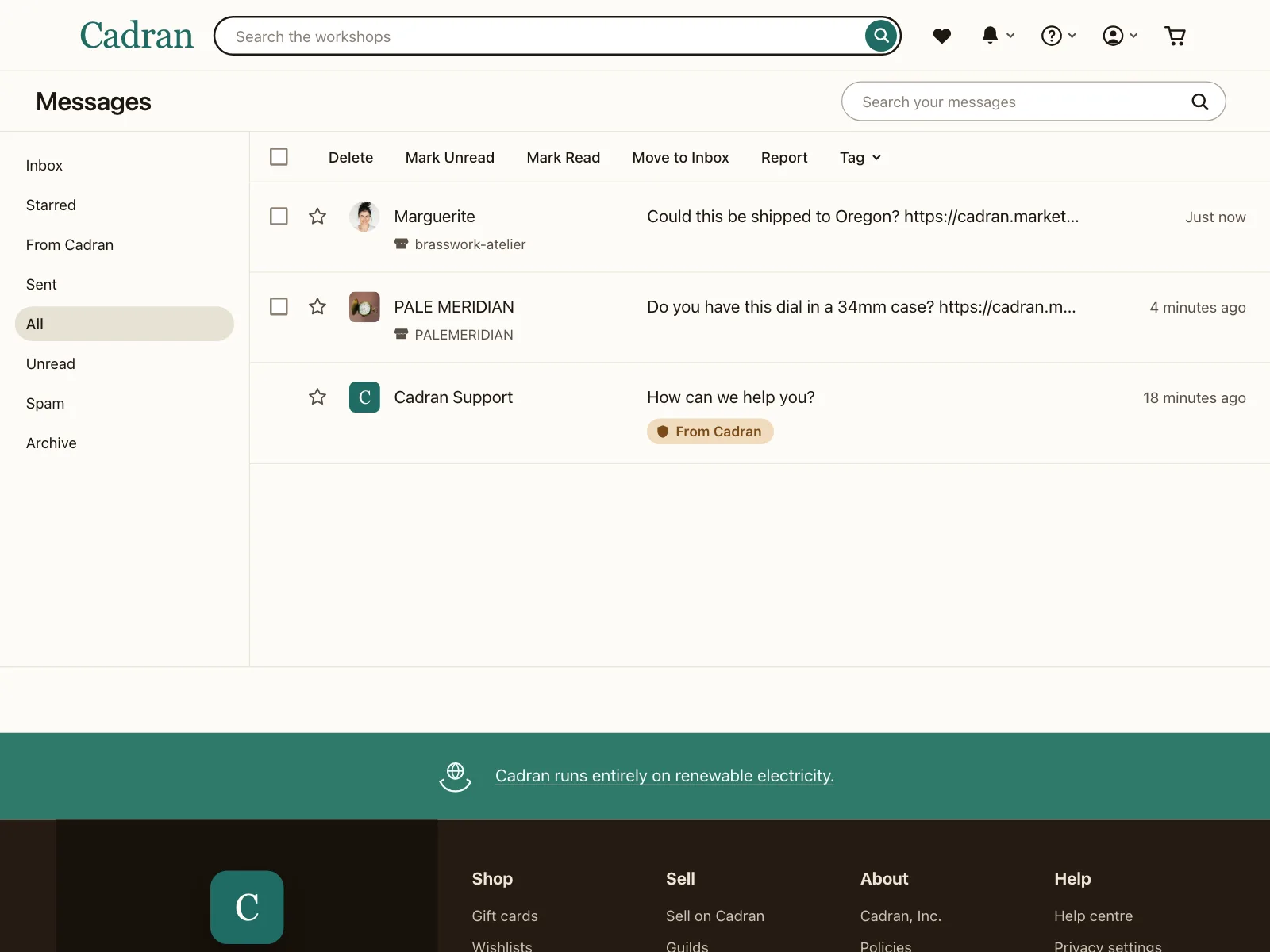Click the message search magnifier icon
Image resolution: width=1270 pixels, height=952 pixels.
coord(1200,102)
